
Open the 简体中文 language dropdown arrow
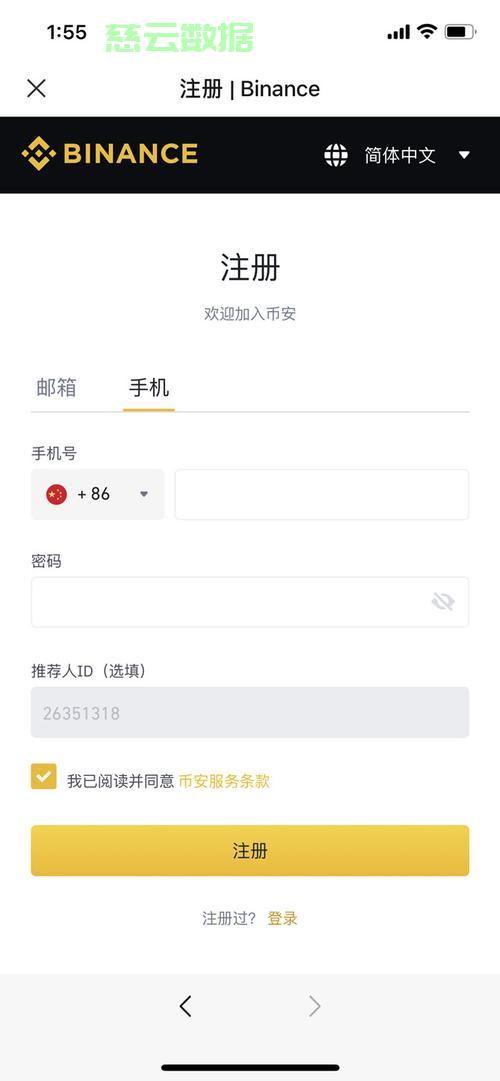pyautogui.click(x=464, y=155)
